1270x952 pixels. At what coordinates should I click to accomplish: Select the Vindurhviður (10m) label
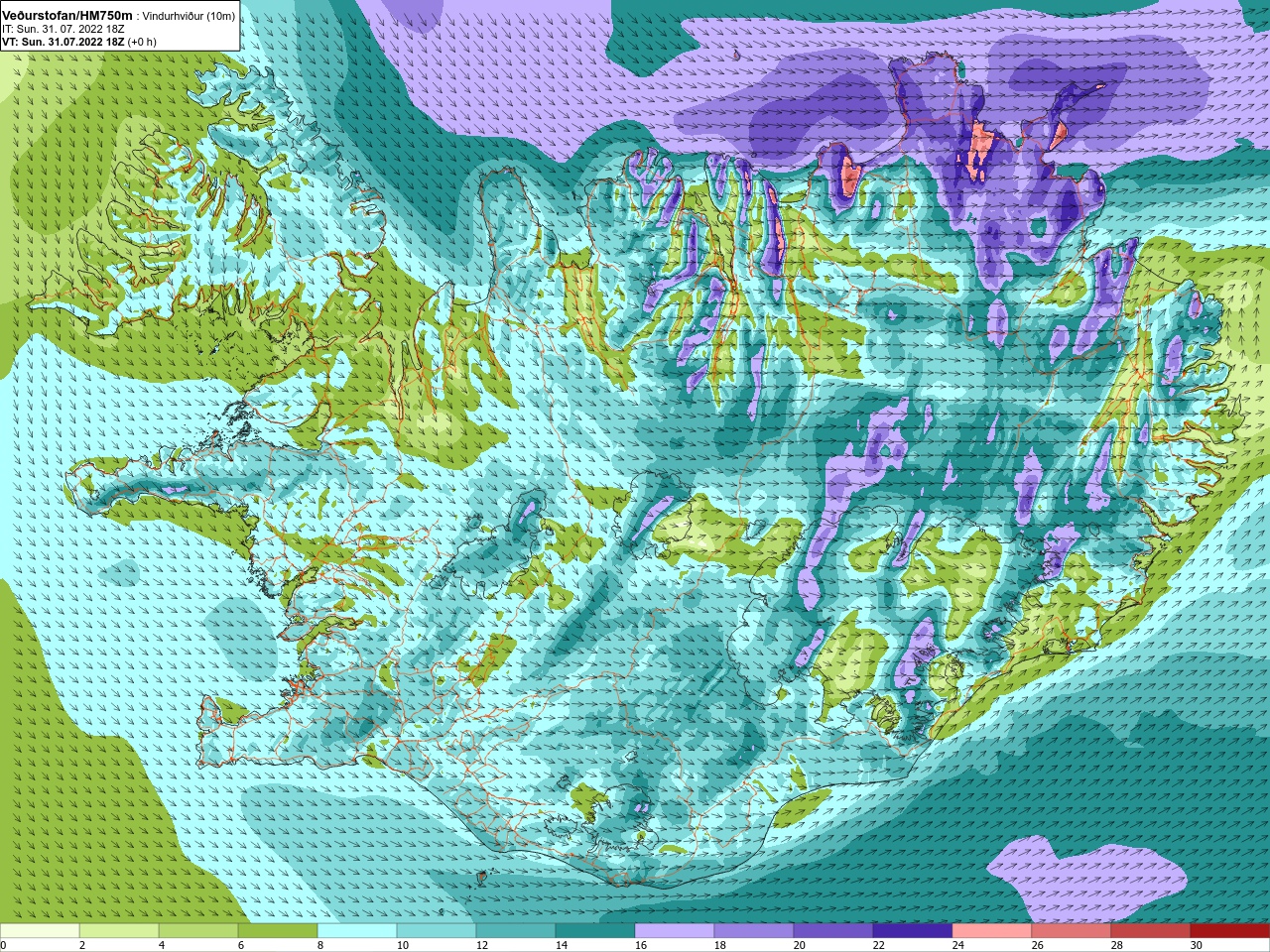click(x=190, y=15)
